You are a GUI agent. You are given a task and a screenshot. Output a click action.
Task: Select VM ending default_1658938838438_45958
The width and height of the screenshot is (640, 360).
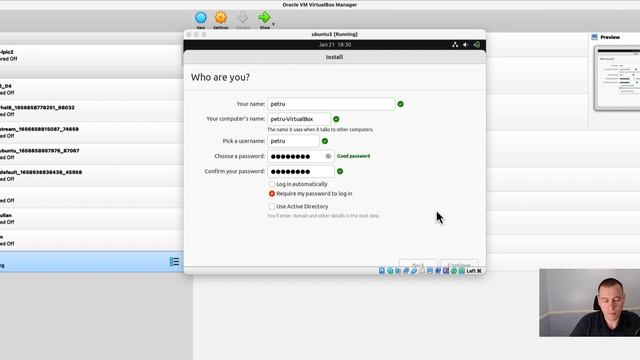point(91,176)
